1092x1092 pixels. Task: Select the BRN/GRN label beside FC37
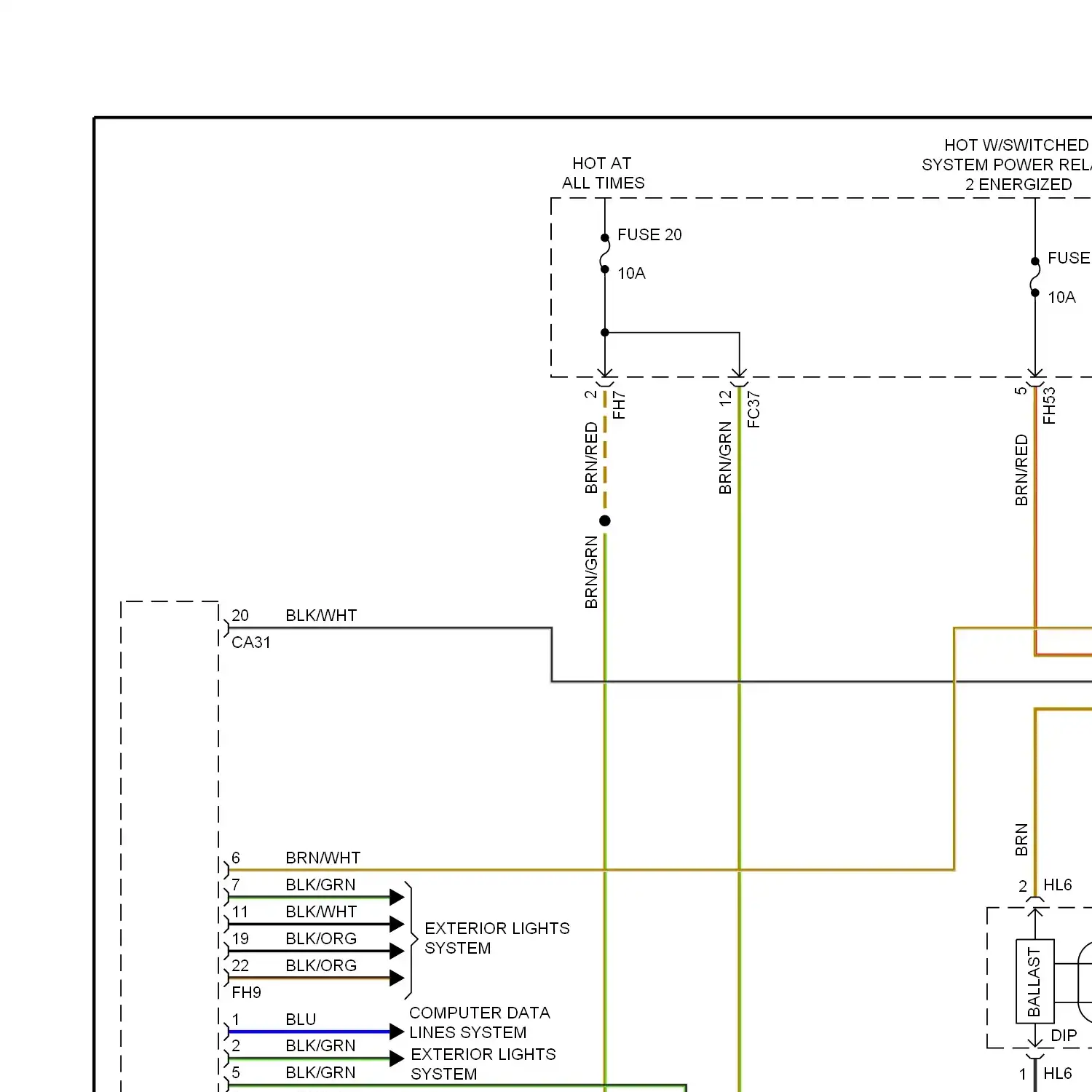(x=725, y=458)
